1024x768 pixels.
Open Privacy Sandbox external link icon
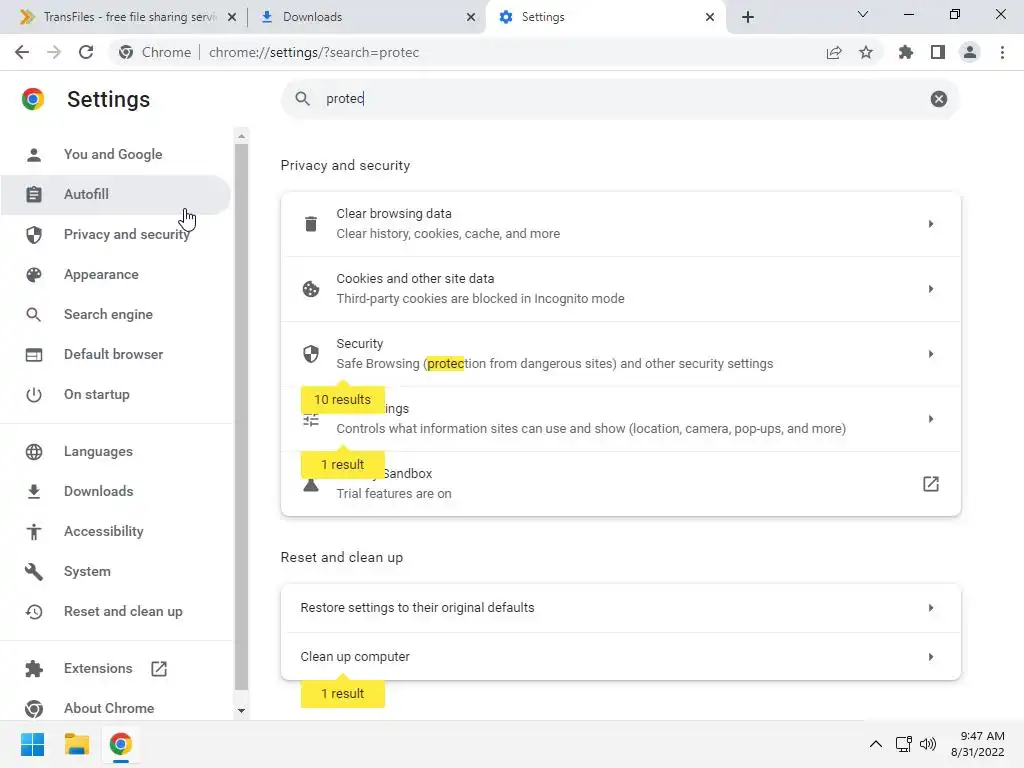[x=931, y=484]
